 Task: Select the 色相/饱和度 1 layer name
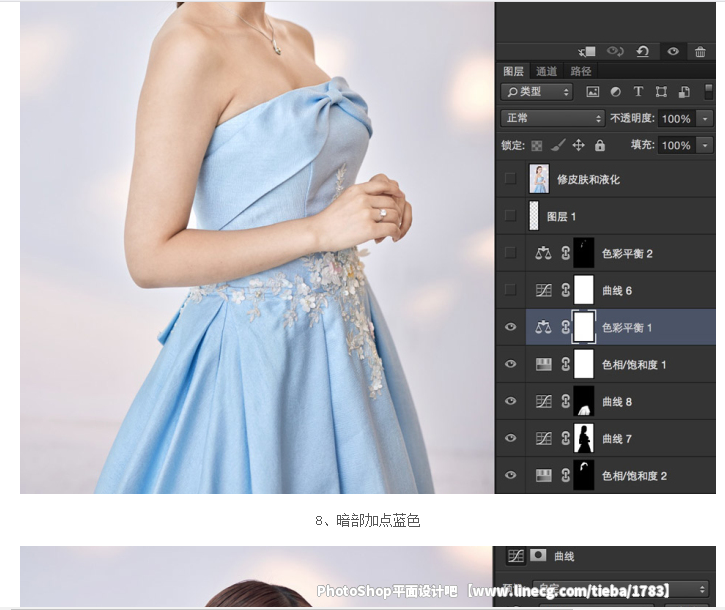click(x=634, y=365)
